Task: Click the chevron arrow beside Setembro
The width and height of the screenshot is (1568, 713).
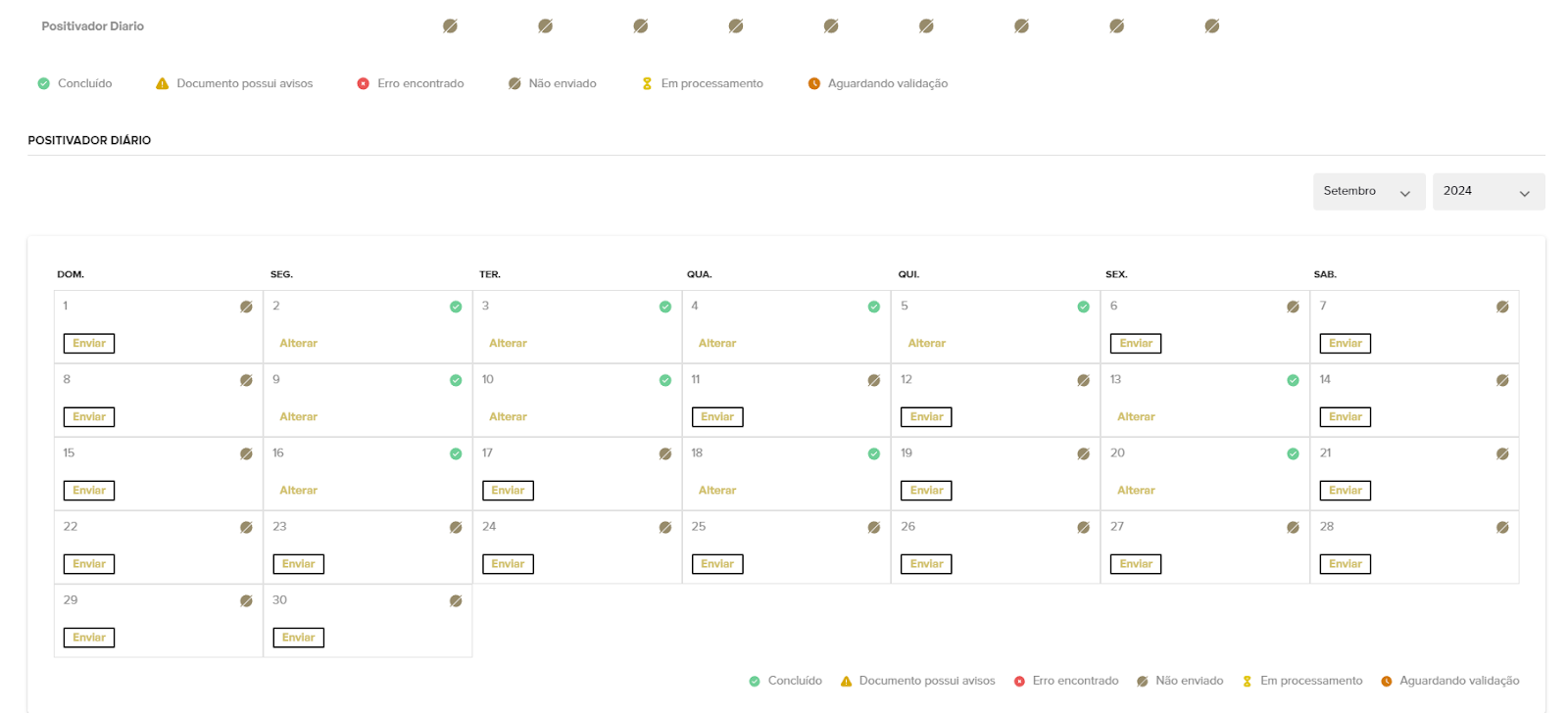Action: 1405,194
